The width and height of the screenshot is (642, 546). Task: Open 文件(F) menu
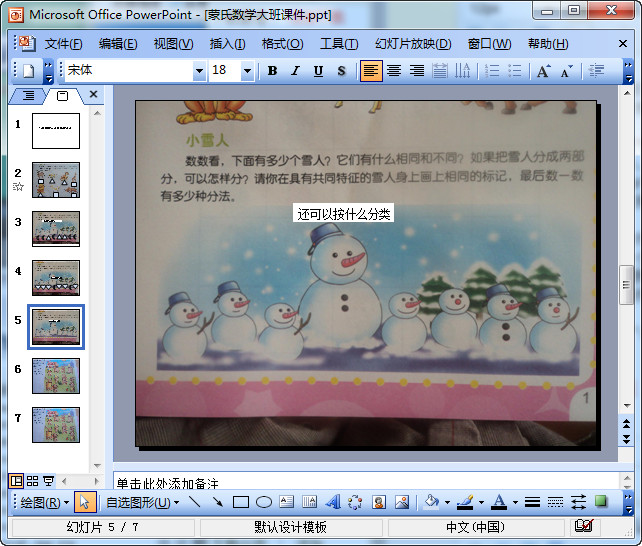pos(63,44)
